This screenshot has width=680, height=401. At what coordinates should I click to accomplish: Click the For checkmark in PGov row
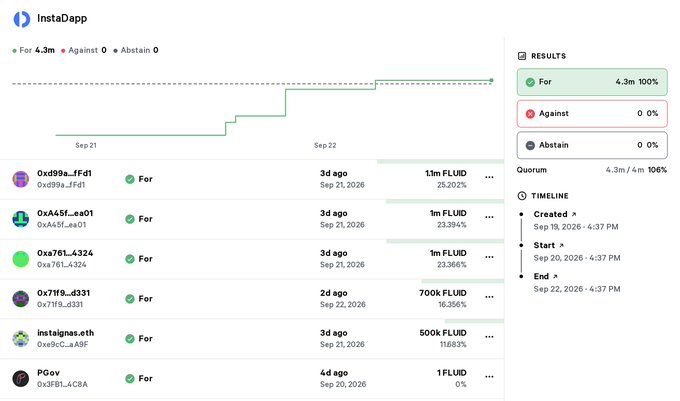click(x=130, y=378)
